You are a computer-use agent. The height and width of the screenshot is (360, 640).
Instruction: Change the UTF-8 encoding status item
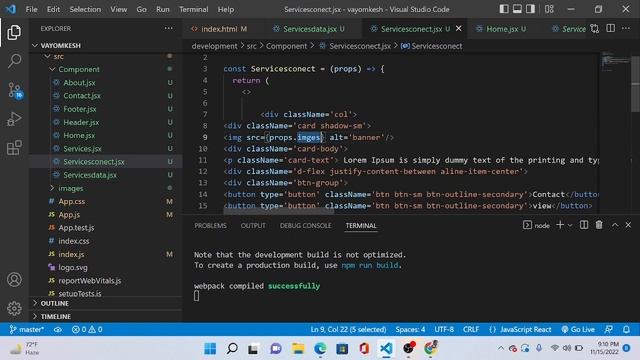(444, 329)
